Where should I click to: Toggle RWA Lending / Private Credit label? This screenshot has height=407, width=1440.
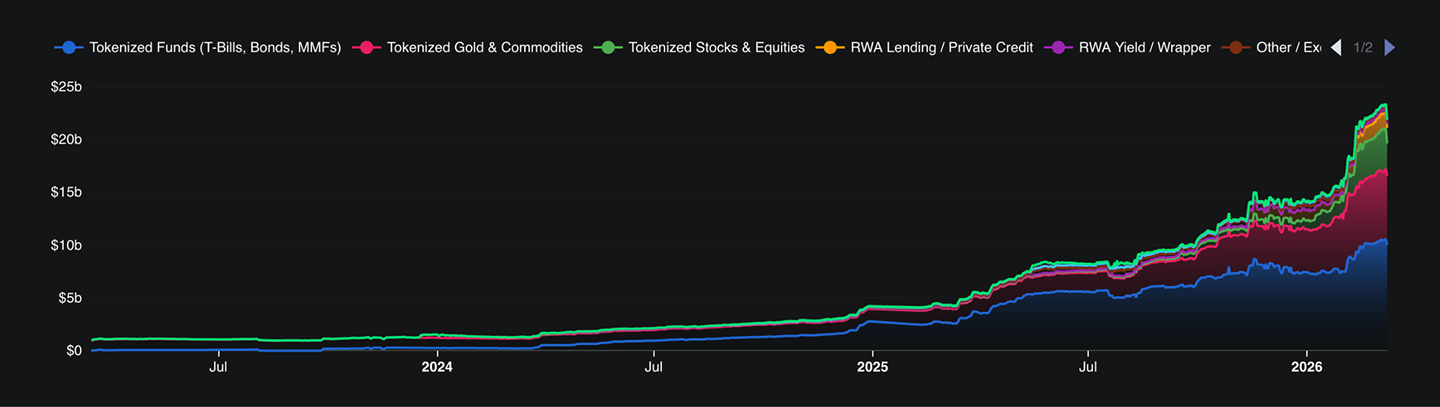(x=942, y=47)
